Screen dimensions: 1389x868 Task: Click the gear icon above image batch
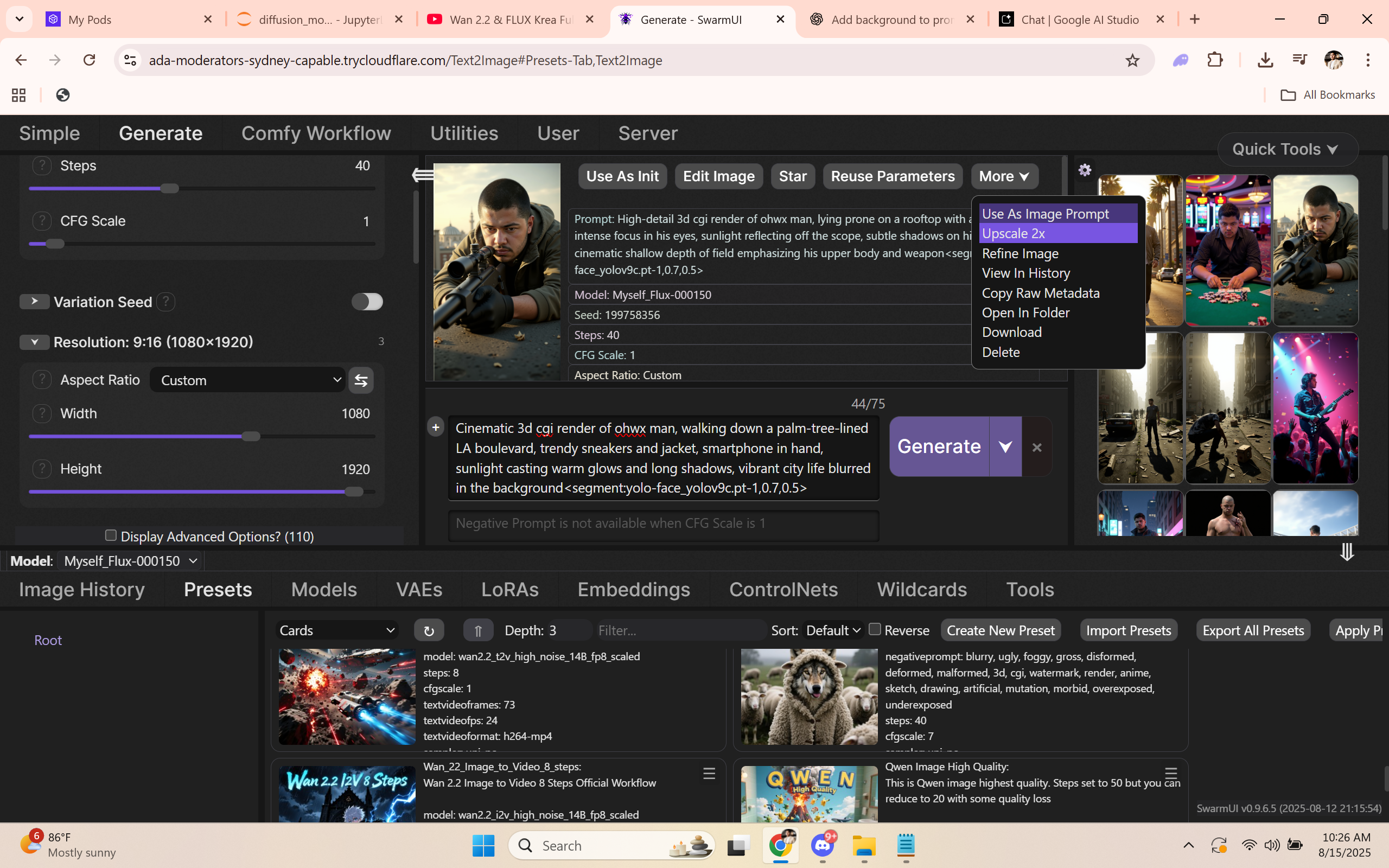pos(1084,170)
